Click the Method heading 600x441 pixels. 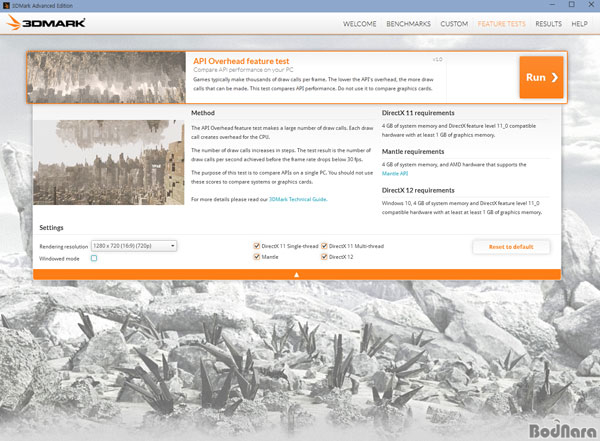point(203,113)
